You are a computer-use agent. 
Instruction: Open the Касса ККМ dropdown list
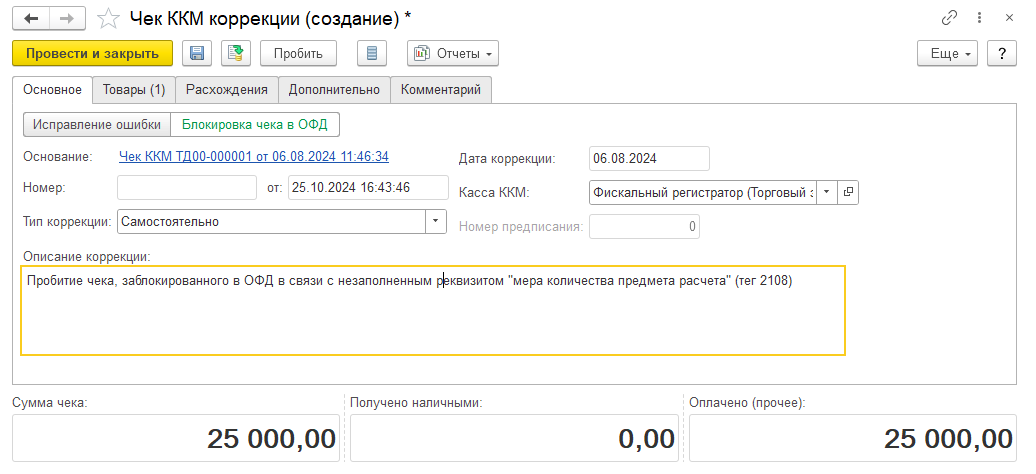coord(826,192)
